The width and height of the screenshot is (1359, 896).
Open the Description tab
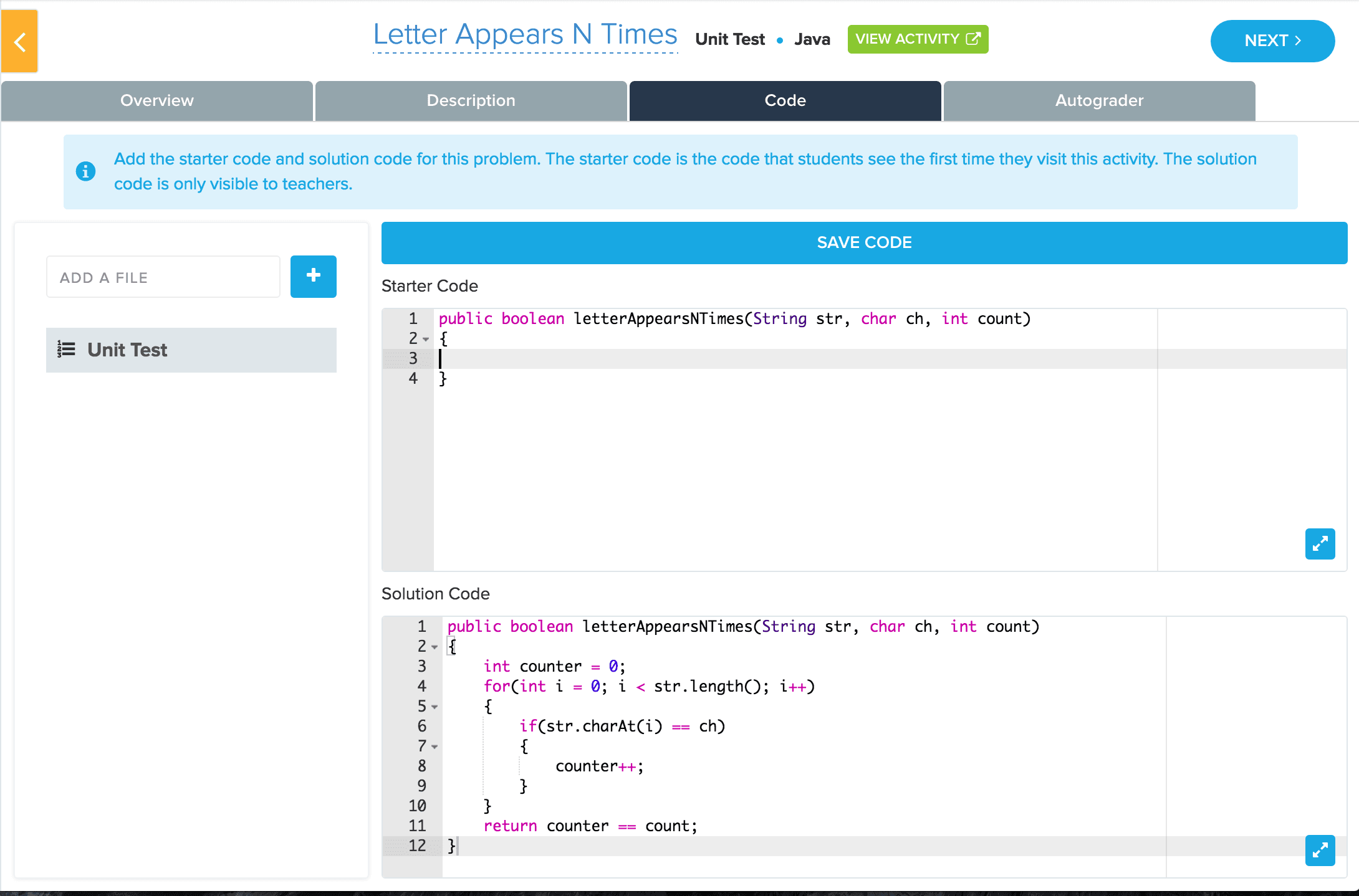coord(471,101)
